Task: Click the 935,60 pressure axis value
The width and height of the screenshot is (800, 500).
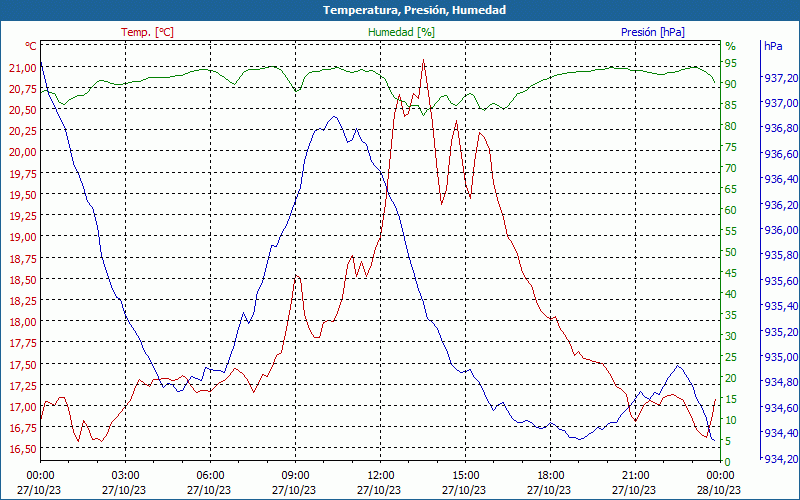Action: 781,281
